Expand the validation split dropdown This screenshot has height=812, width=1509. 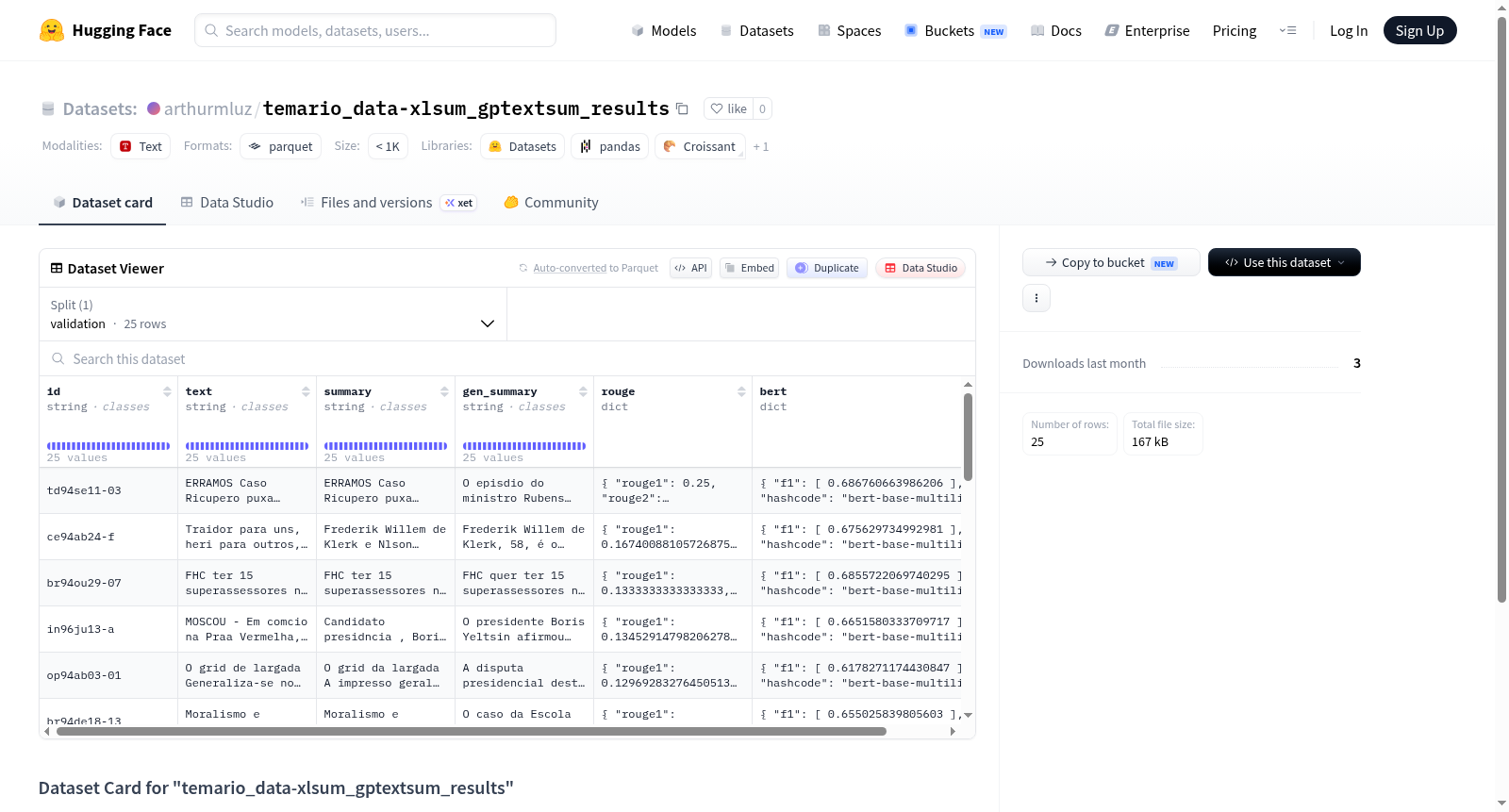(x=273, y=314)
